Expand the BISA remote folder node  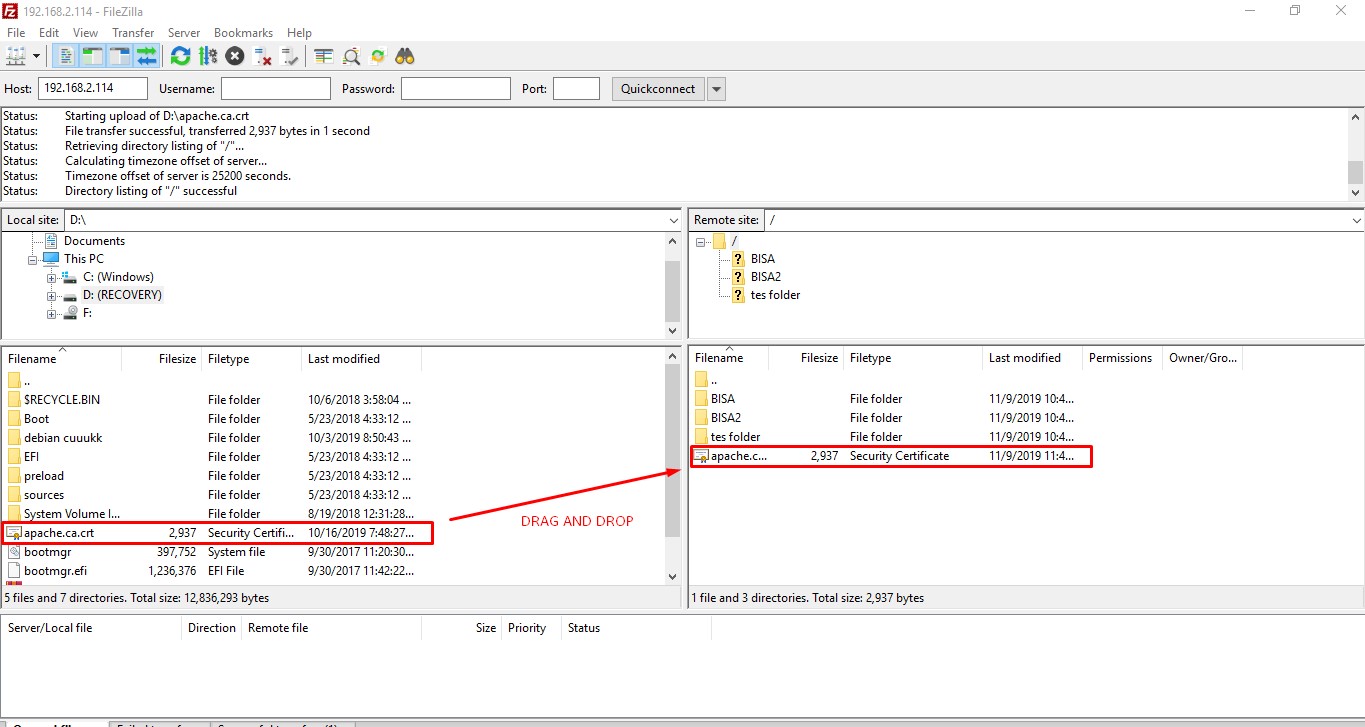pos(737,258)
